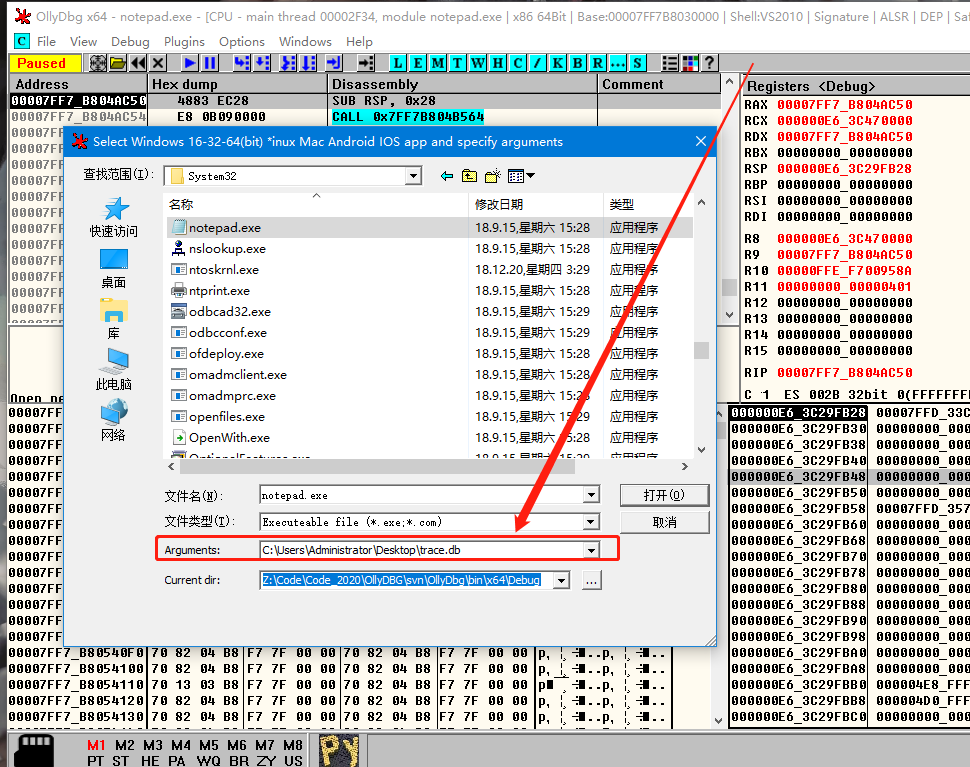Click the Arguments input field
The image size is (970, 767).
(x=422, y=550)
